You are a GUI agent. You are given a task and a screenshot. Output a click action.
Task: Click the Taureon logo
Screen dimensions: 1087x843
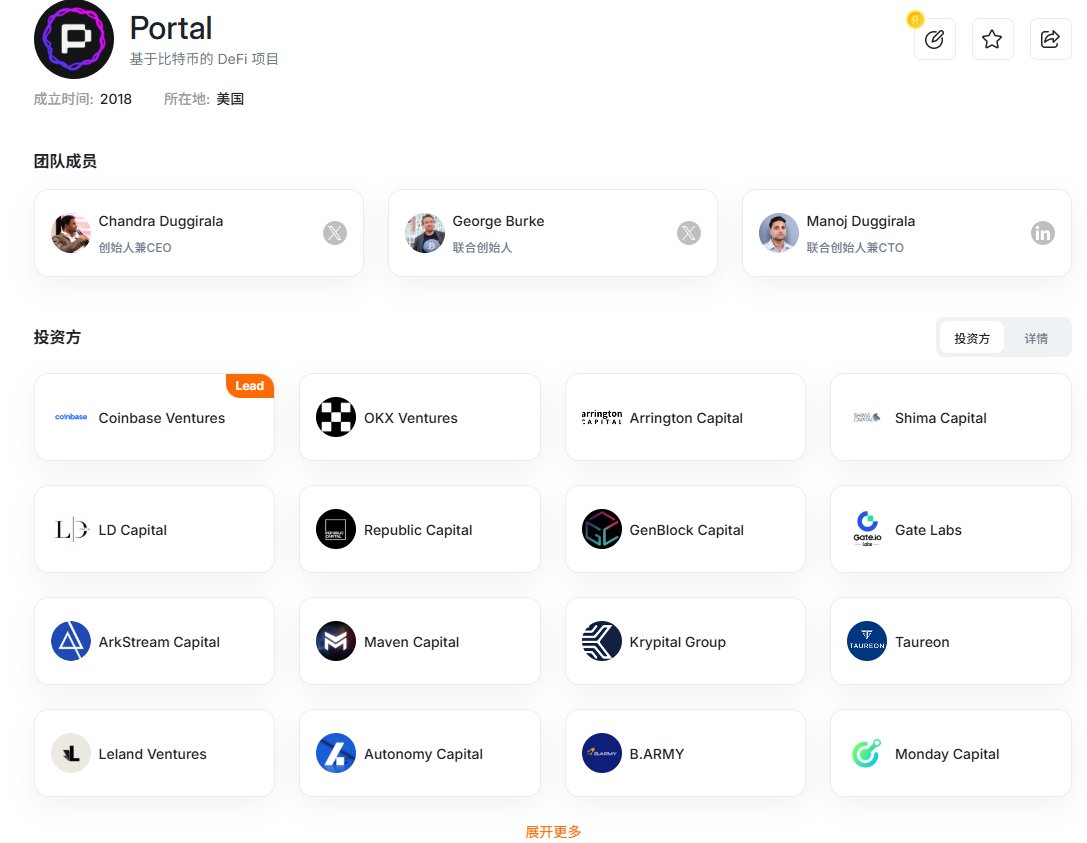866,641
